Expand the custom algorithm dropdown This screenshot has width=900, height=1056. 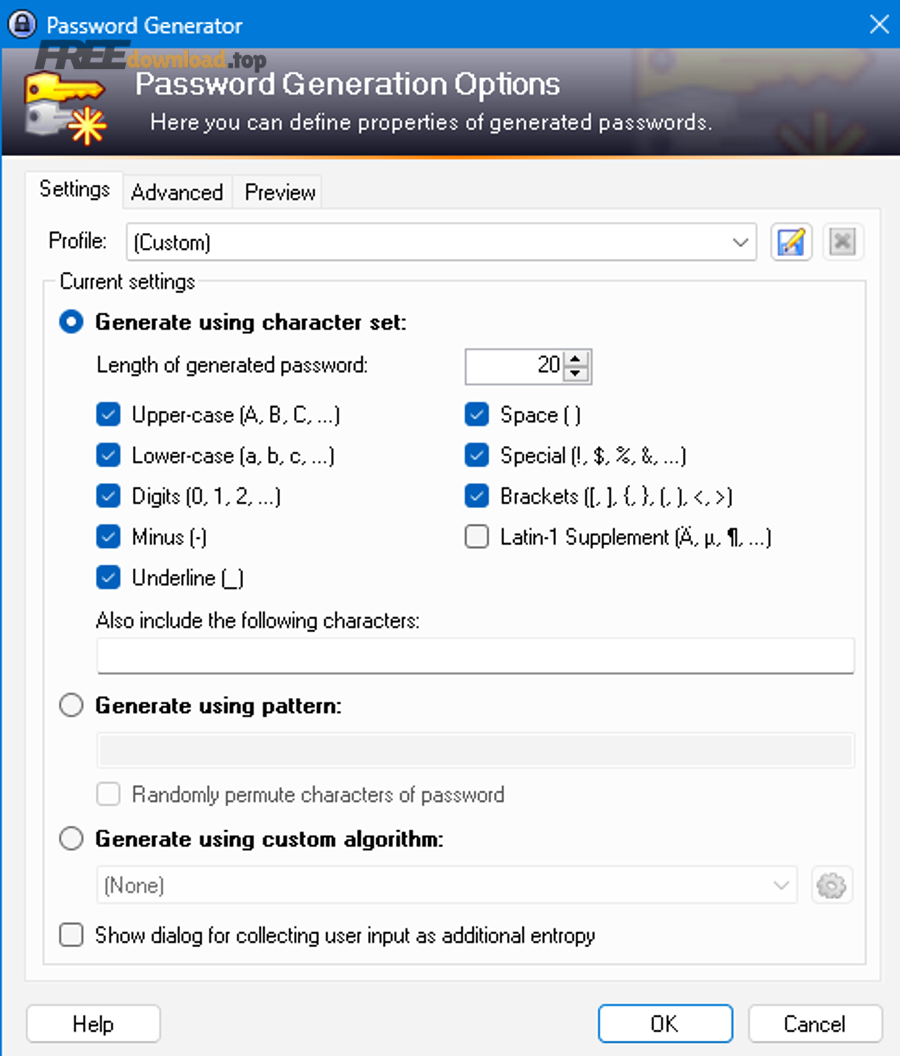pos(781,885)
